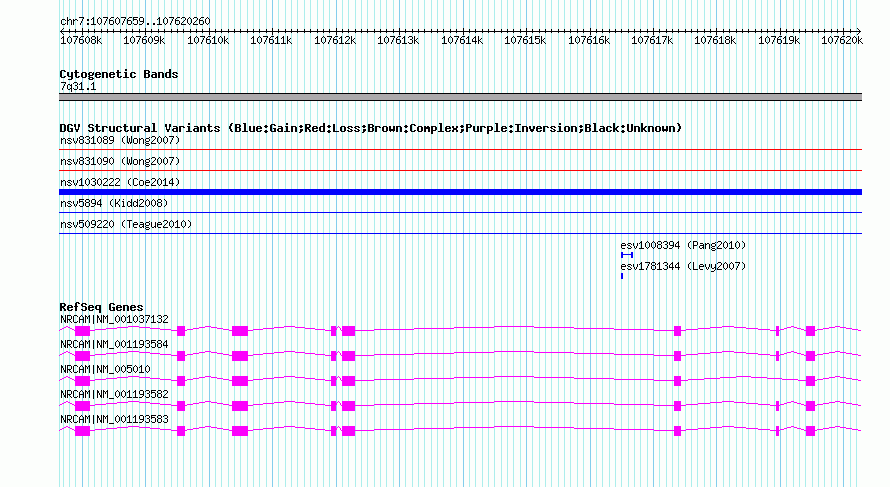Click the 107615k ruler tick label

pos(526,40)
